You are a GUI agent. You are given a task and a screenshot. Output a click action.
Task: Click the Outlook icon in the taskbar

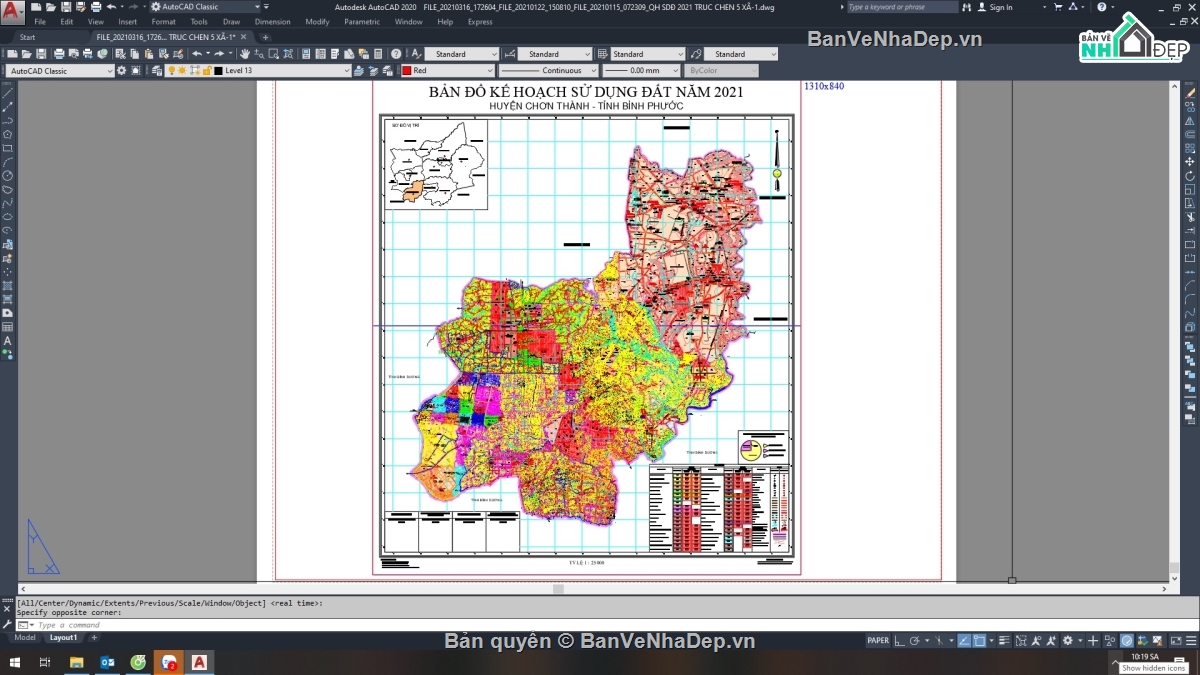pos(107,662)
